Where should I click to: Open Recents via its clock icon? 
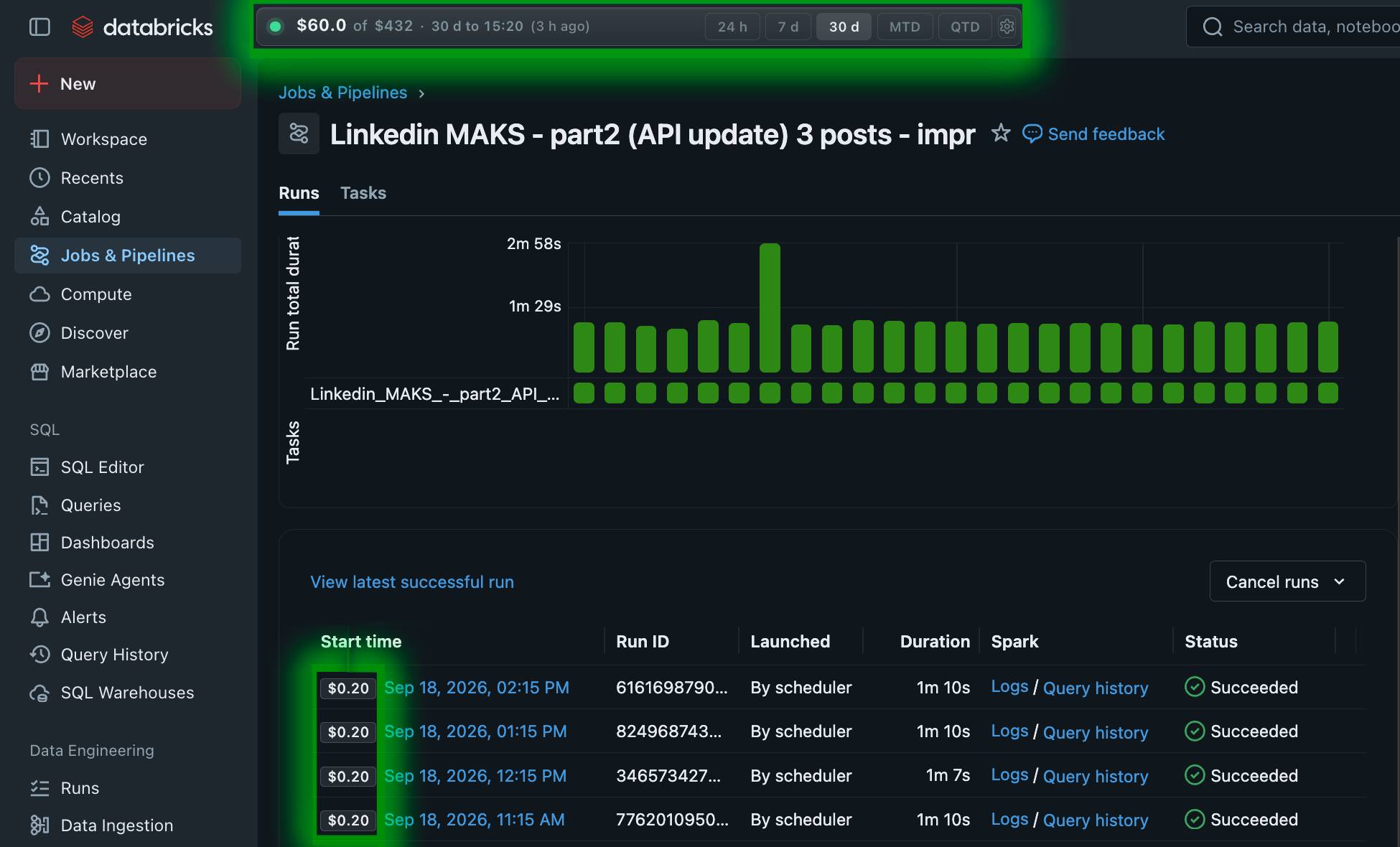39,178
